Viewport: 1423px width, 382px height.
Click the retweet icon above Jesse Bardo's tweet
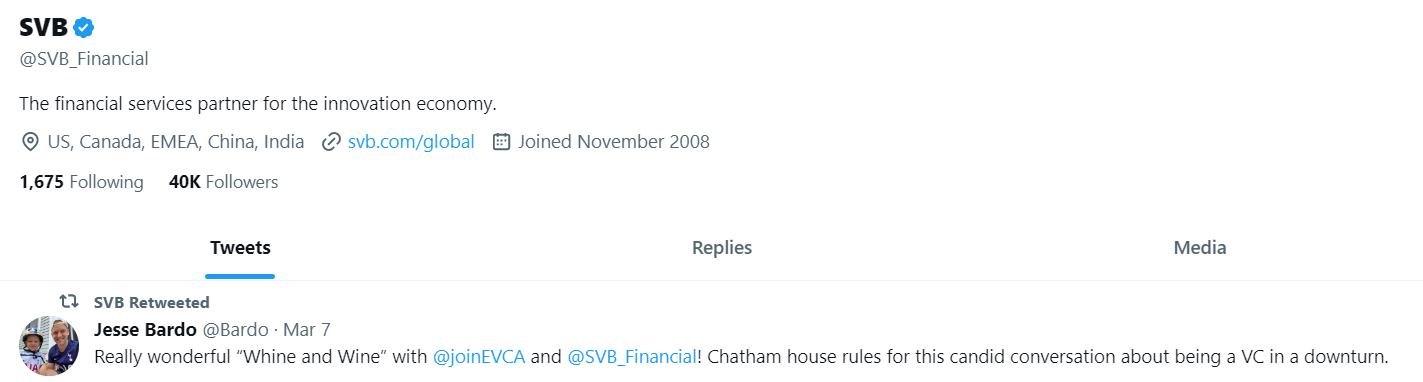pos(68,301)
